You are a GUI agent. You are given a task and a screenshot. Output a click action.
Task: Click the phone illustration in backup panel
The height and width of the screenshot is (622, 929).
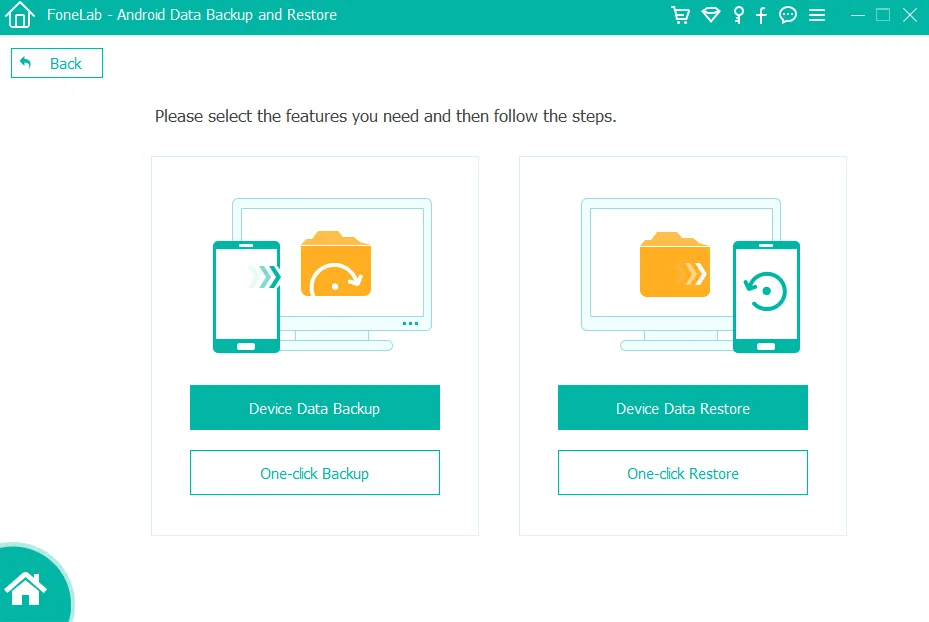click(246, 296)
